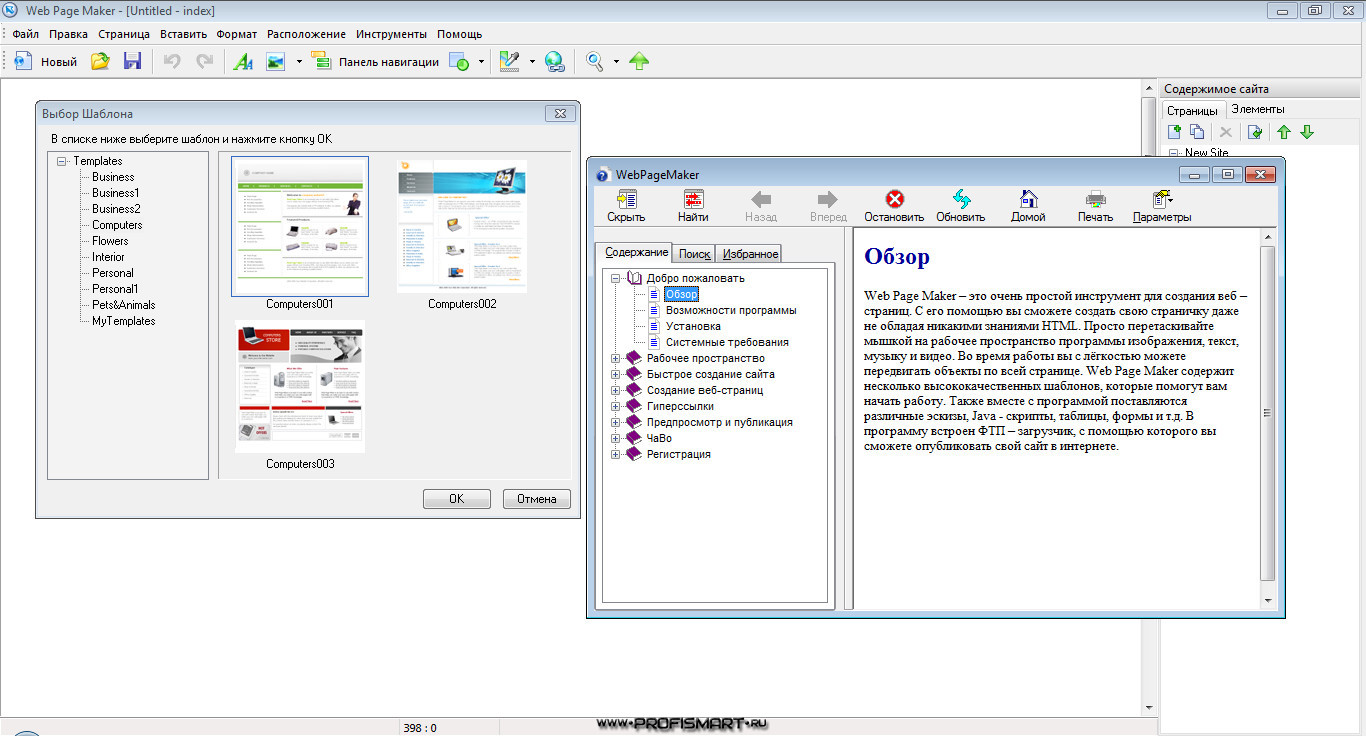Viewport: 1366px width, 736px height.
Task: Click Отмена button in template dialog
Action: (x=537, y=499)
